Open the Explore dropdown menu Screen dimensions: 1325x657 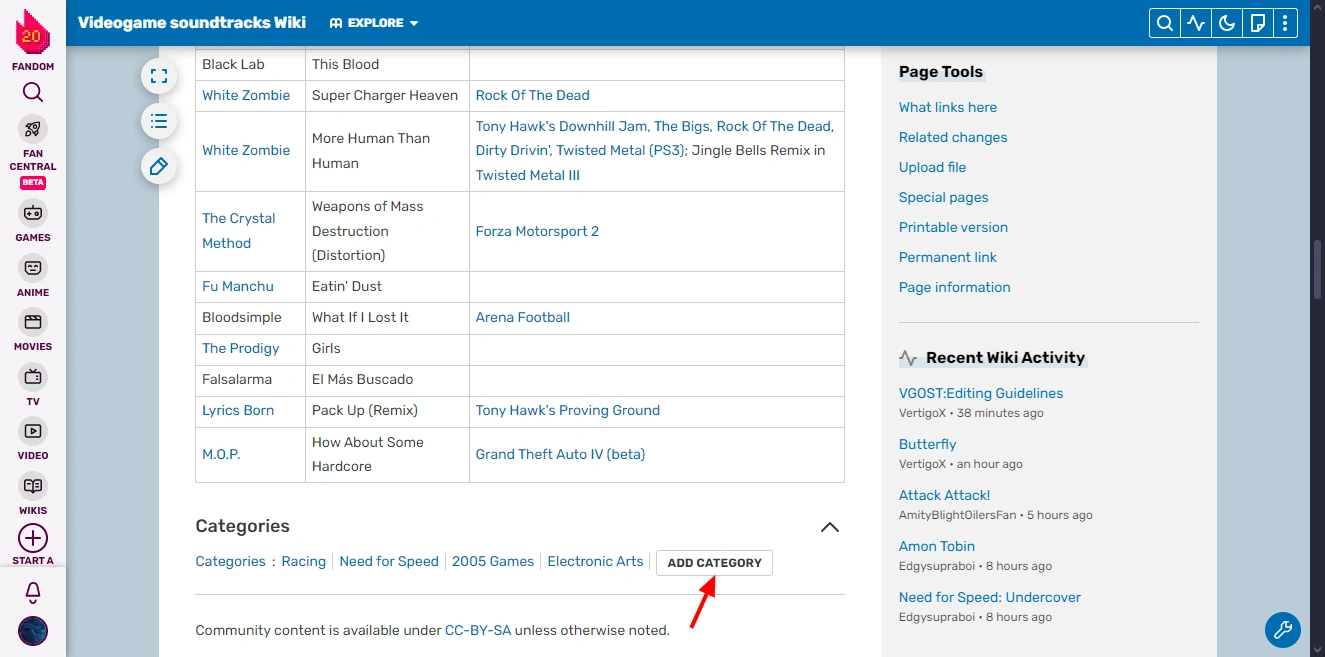pos(374,23)
